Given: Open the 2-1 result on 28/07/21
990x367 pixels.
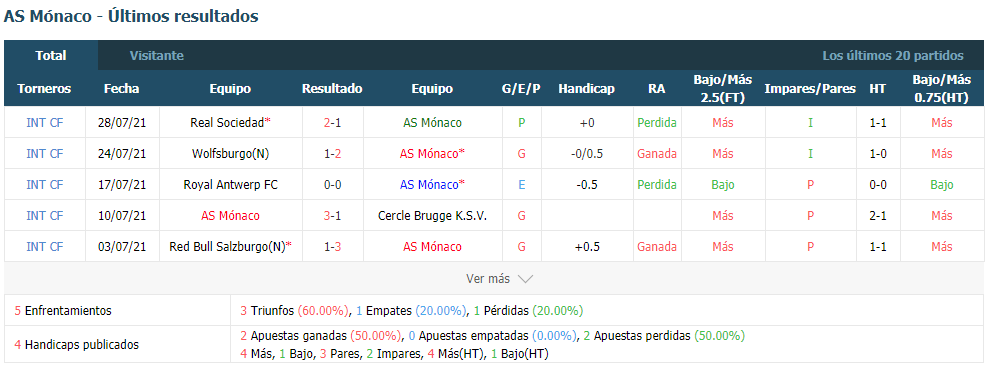Looking at the screenshot, I should [x=332, y=123].
